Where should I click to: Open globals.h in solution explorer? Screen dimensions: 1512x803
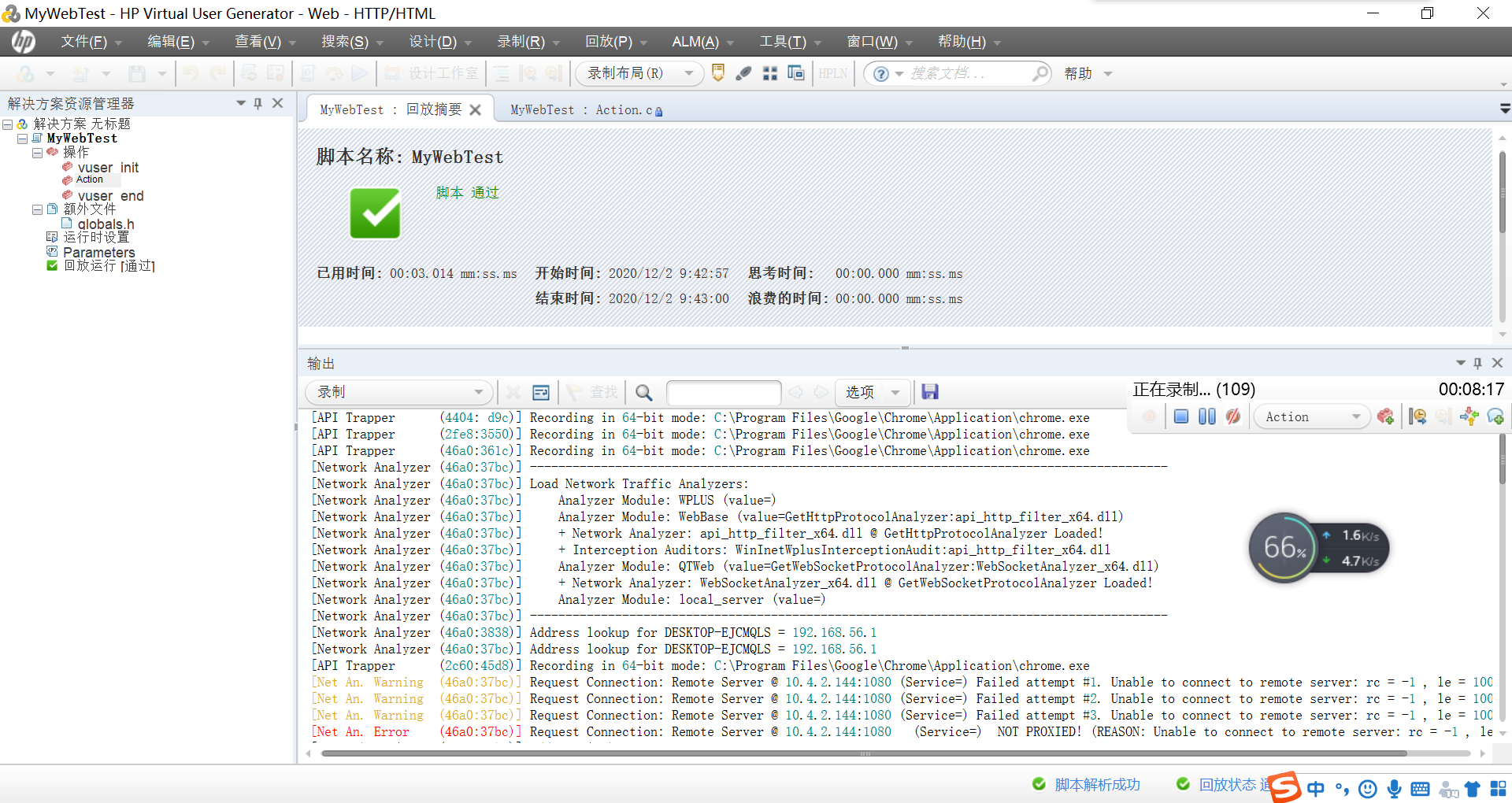[106, 224]
